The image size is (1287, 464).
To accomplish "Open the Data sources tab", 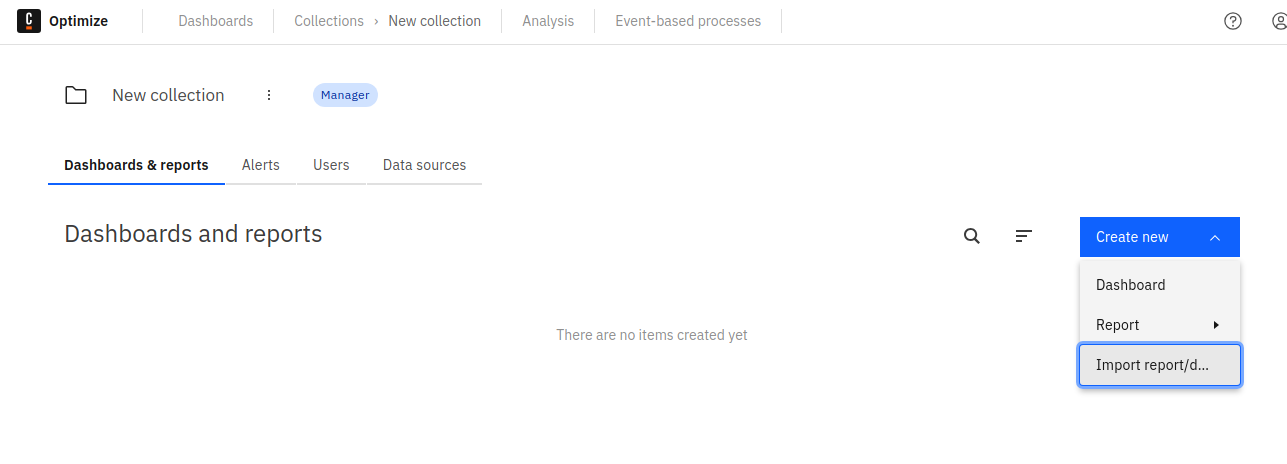I will point(424,165).
